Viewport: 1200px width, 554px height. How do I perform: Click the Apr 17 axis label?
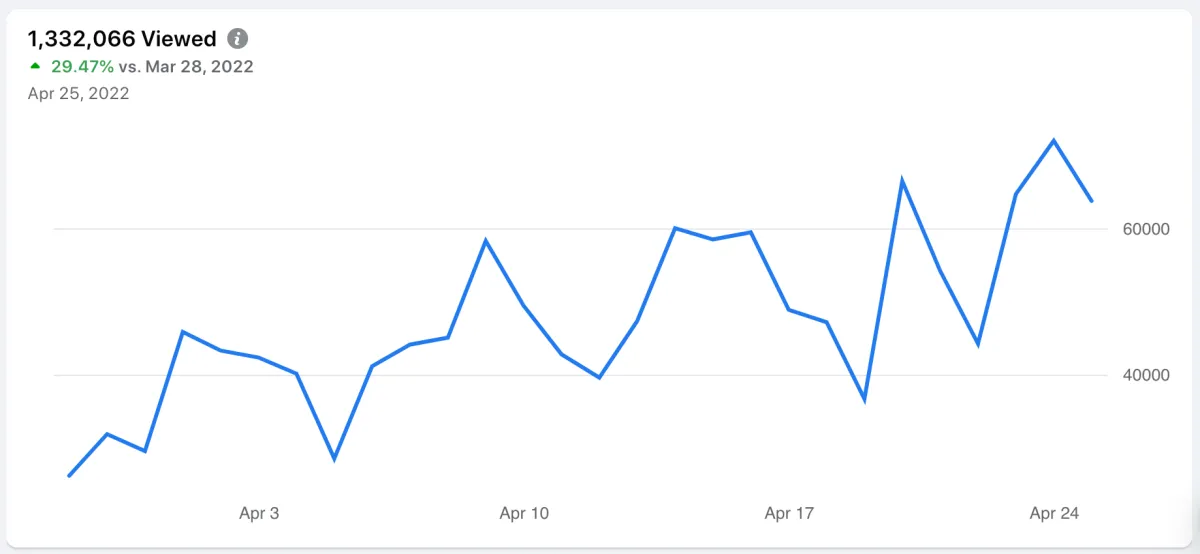[790, 514]
